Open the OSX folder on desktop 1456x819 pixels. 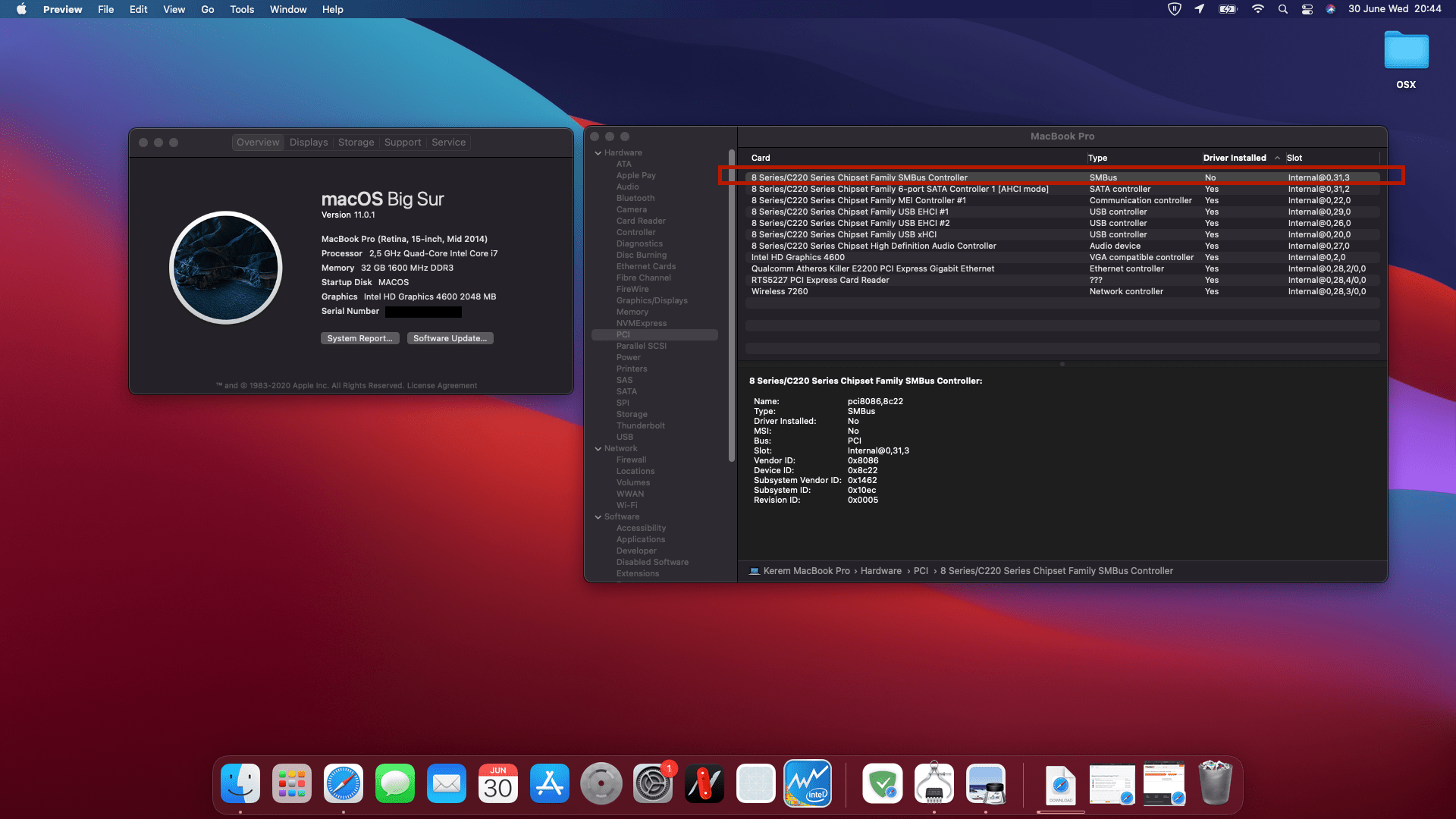pyautogui.click(x=1406, y=52)
